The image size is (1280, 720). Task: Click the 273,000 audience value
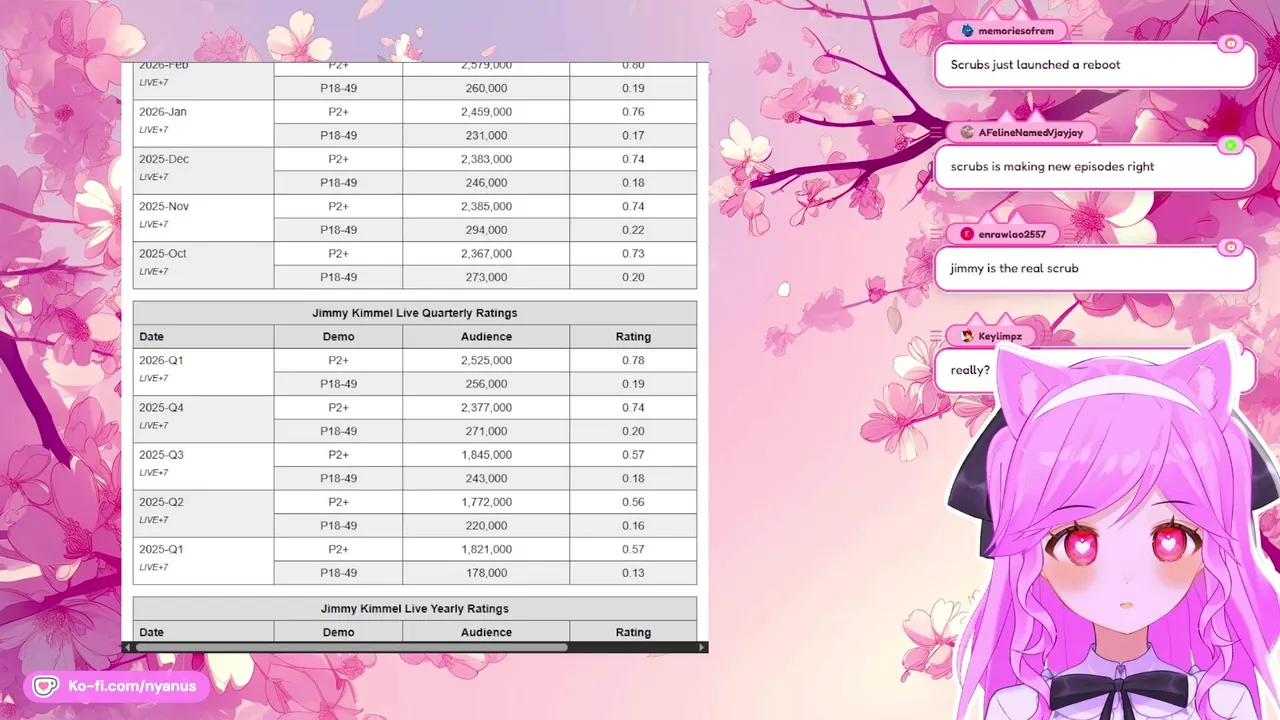click(486, 278)
